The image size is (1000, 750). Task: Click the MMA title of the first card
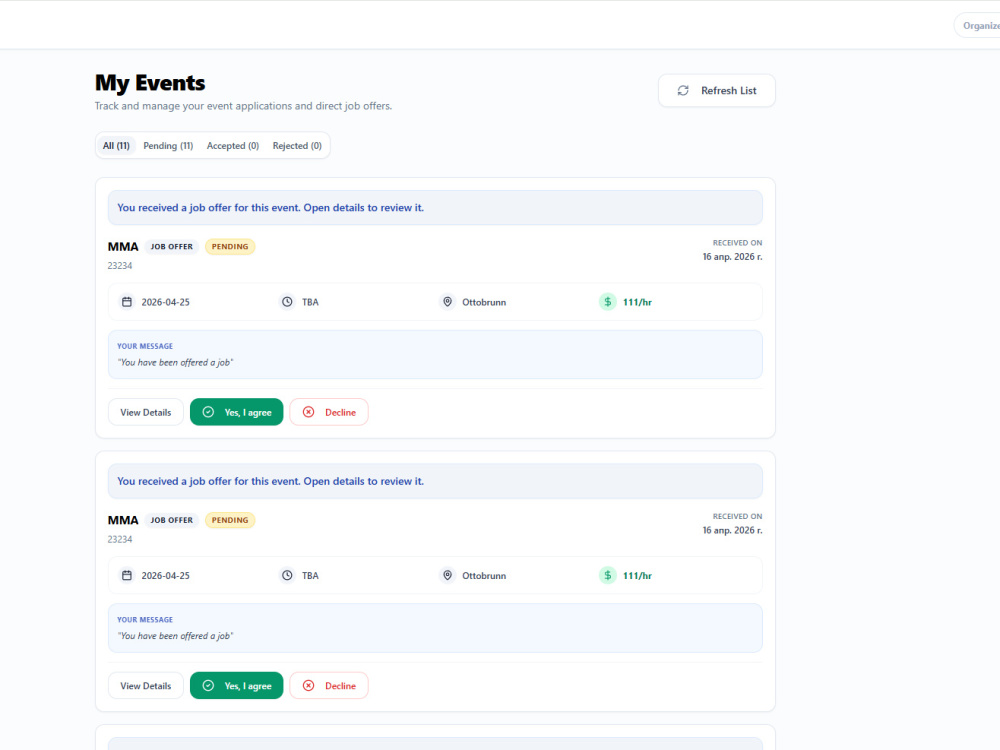coord(123,247)
